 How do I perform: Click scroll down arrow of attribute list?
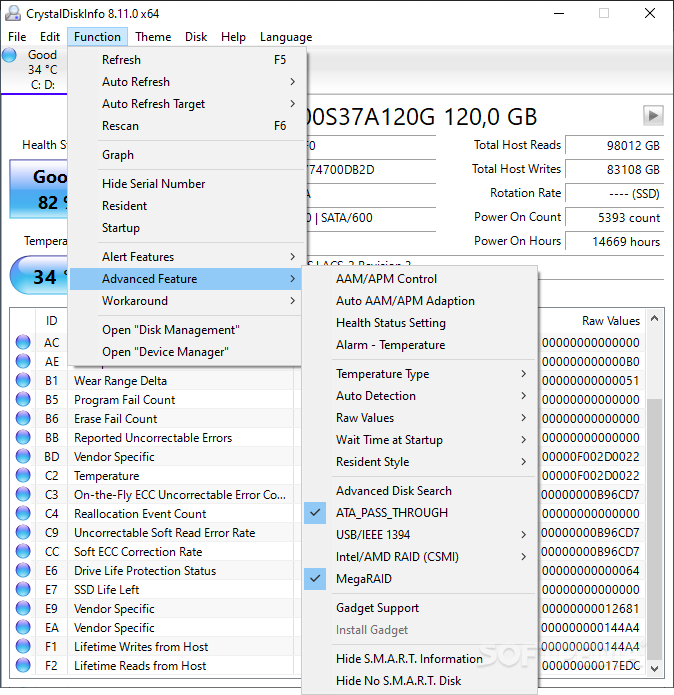(655, 668)
